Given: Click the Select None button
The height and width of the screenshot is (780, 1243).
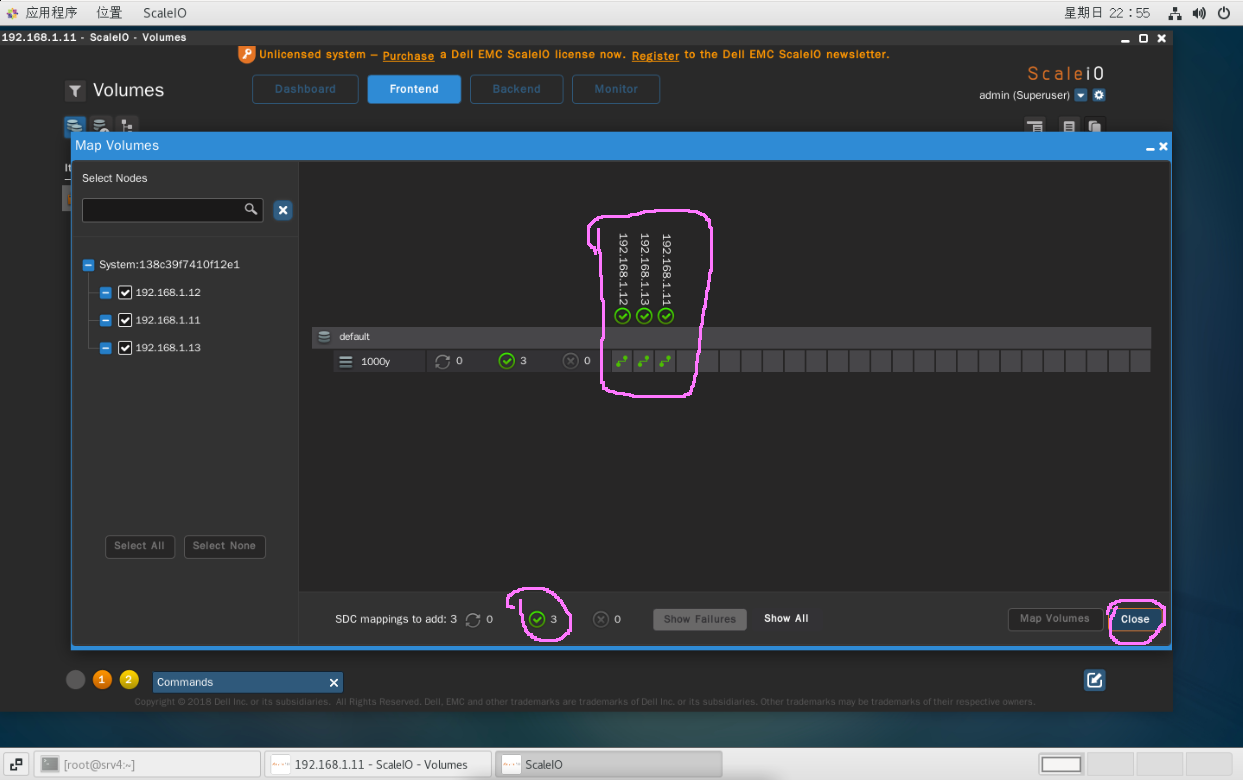Looking at the screenshot, I should pyautogui.click(x=224, y=546).
